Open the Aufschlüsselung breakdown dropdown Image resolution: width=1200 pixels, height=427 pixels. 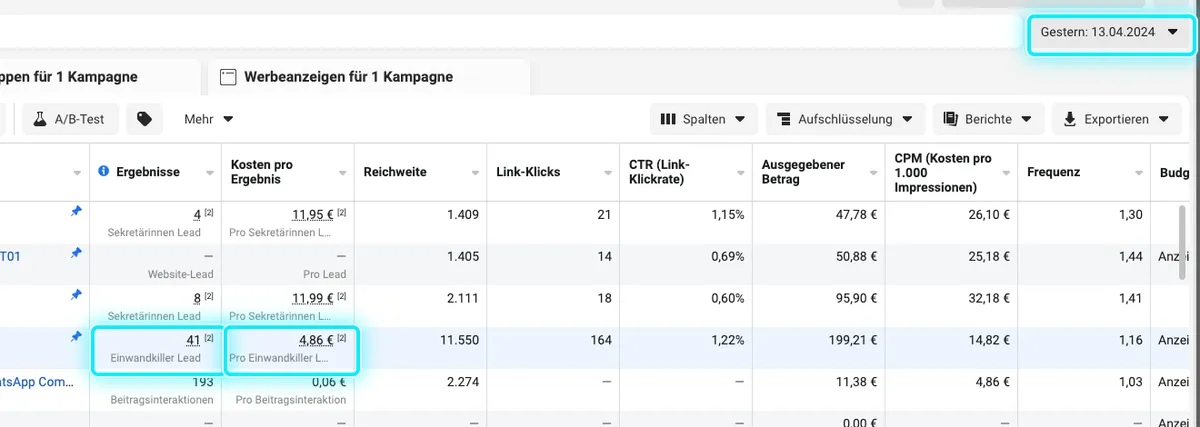click(x=845, y=119)
